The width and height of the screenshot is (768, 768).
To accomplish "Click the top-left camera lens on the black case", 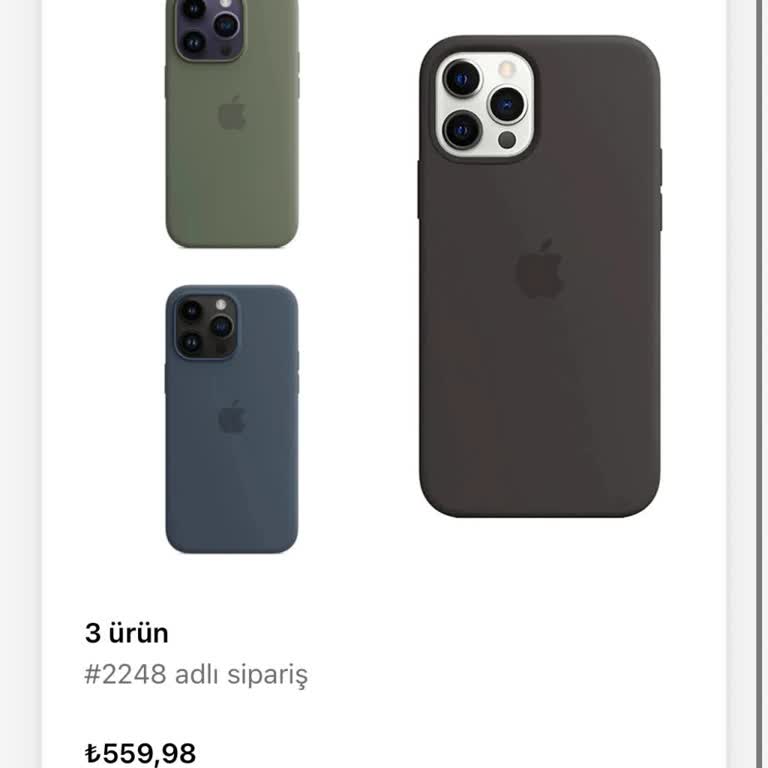I will pyautogui.click(x=462, y=78).
